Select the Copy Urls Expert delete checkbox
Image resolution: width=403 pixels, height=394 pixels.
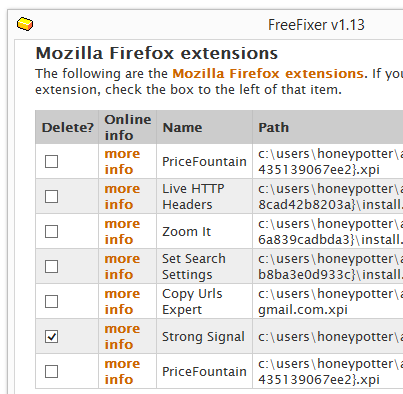[x=51, y=301]
